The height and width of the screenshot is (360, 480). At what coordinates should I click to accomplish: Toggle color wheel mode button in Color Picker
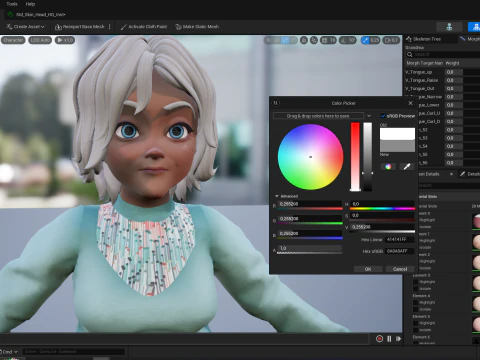click(388, 167)
